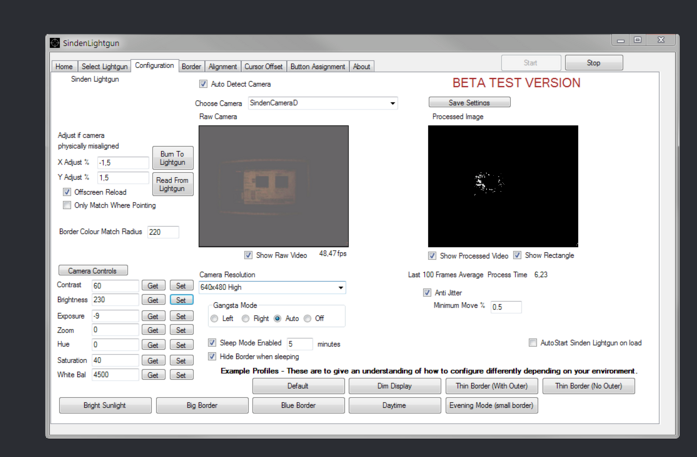The image size is (697, 457).
Task: Click the Save Settings button
Action: [x=469, y=102]
